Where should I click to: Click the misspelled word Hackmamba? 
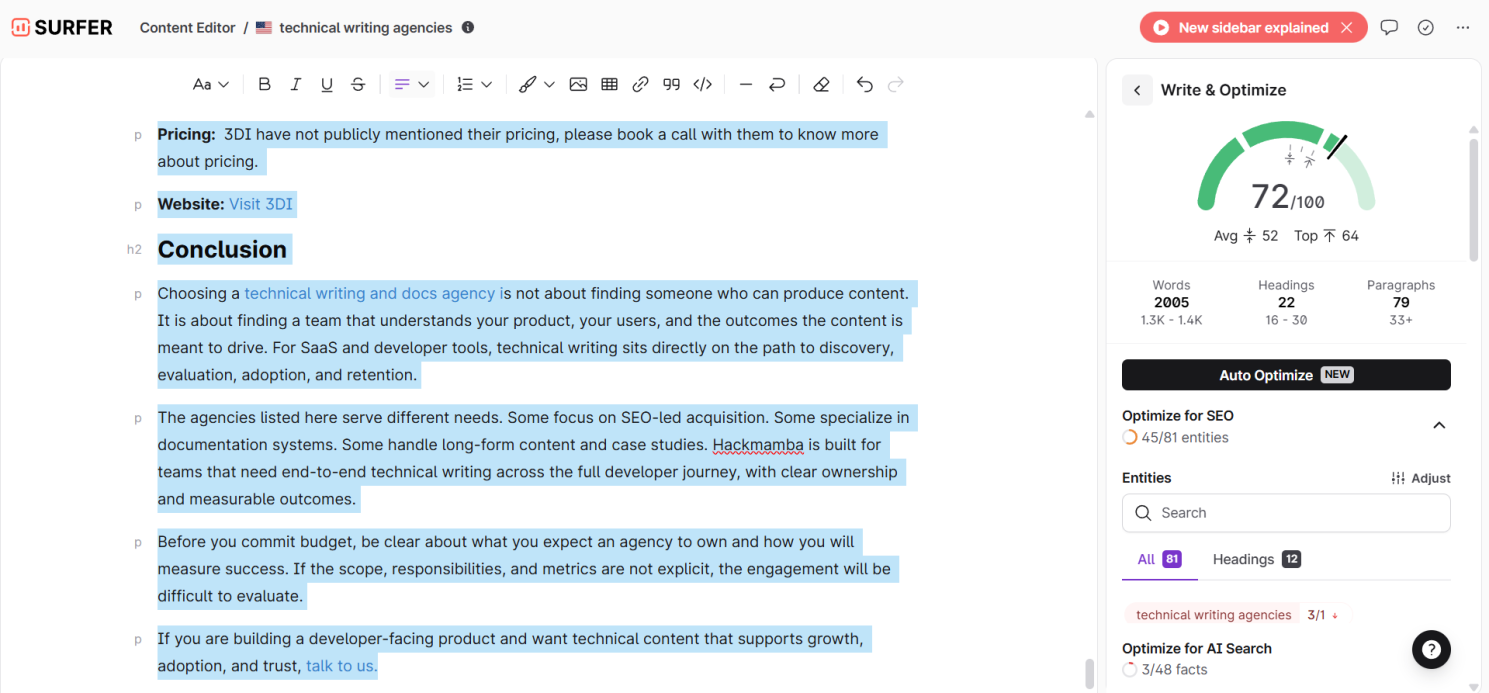(758, 444)
